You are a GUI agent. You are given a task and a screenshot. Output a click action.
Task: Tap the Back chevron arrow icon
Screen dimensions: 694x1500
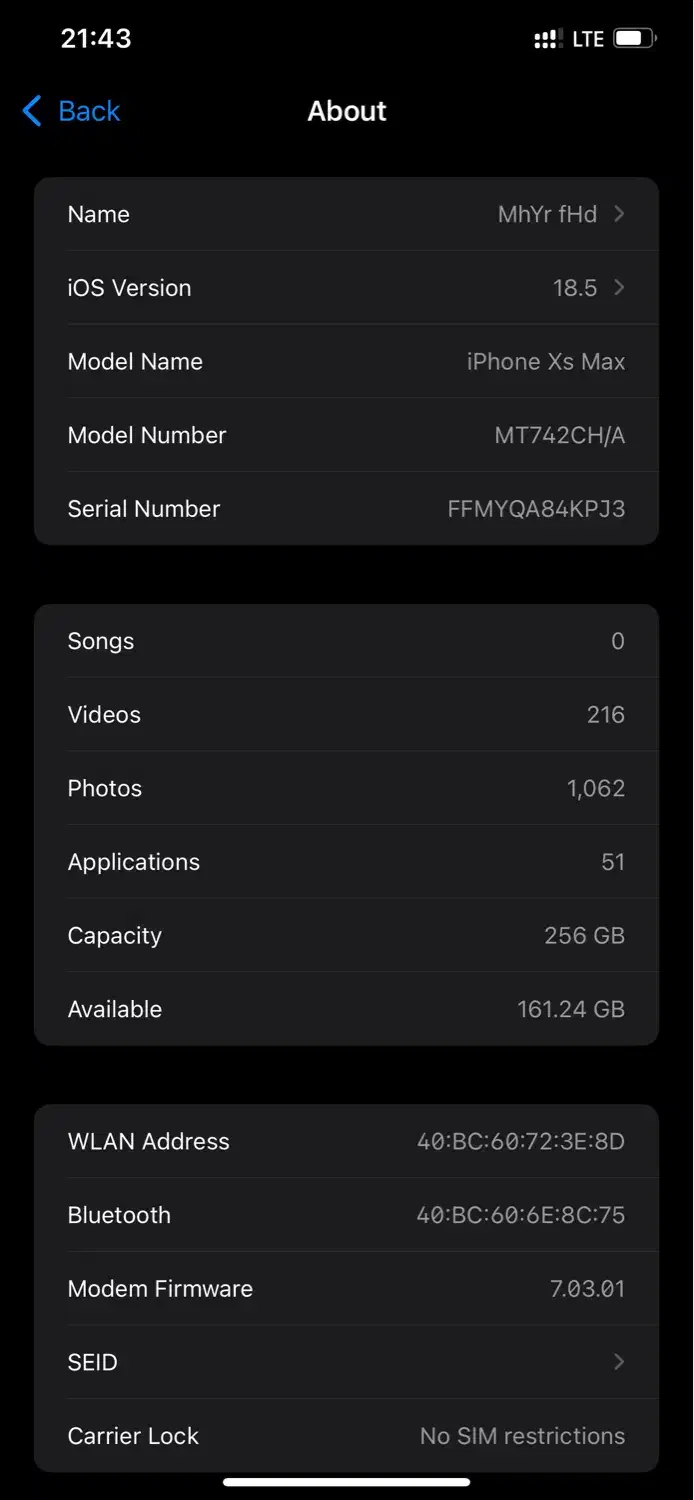[x=32, y=111]
